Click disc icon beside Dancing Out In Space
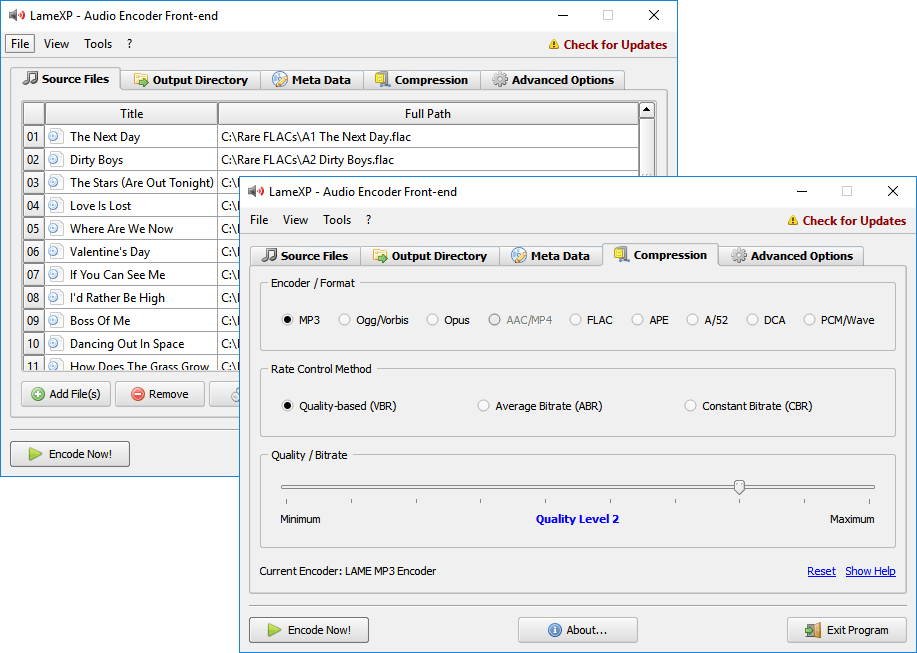This screenshot has width=917, height=653. [x=55, y=343]
